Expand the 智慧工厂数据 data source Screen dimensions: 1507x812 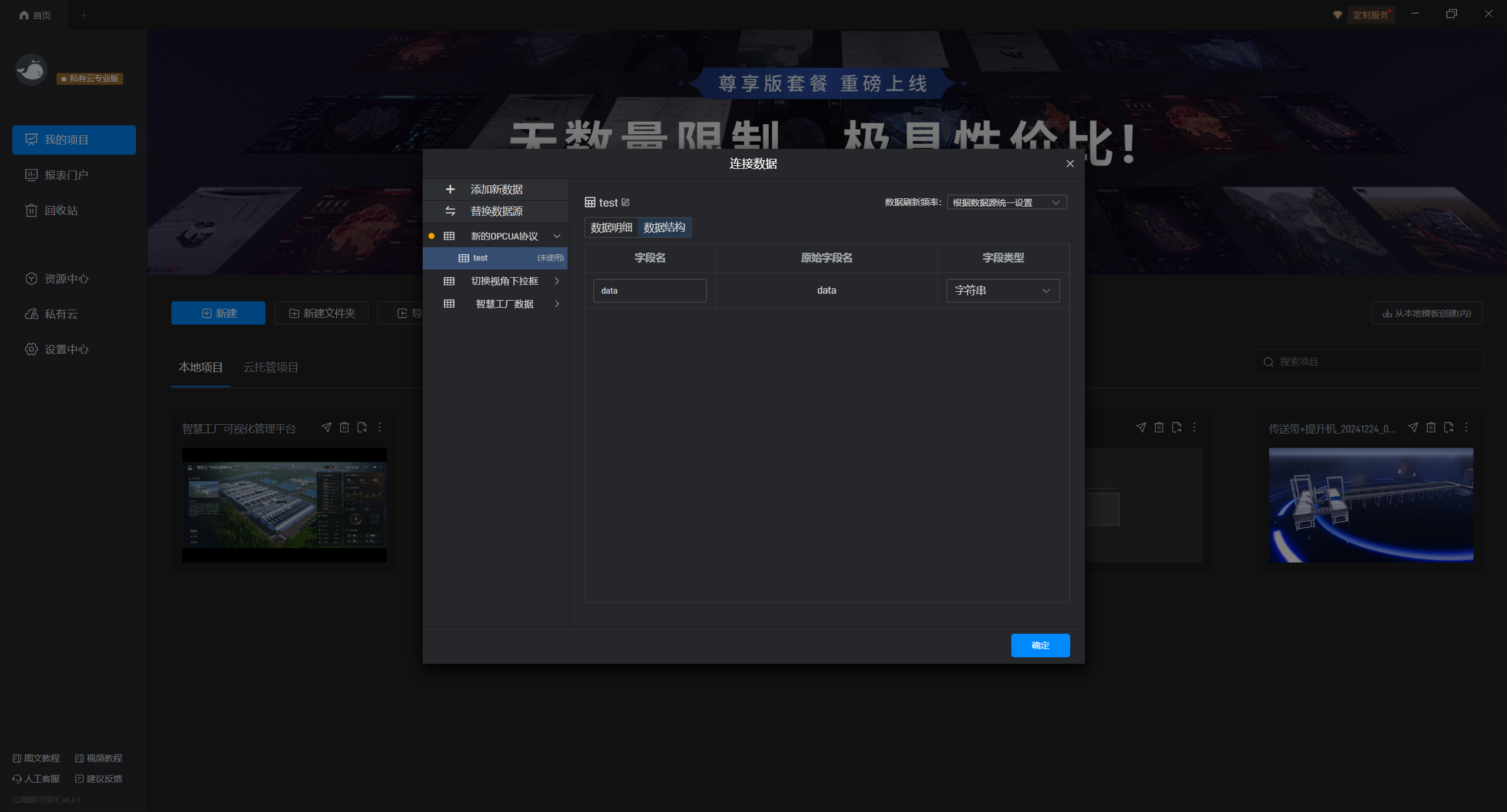pos(557,304)
